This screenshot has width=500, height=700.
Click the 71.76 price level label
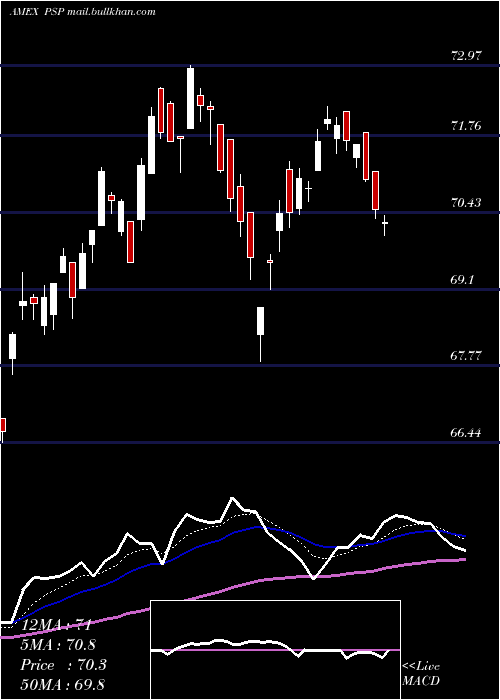[x=466, y=126]
